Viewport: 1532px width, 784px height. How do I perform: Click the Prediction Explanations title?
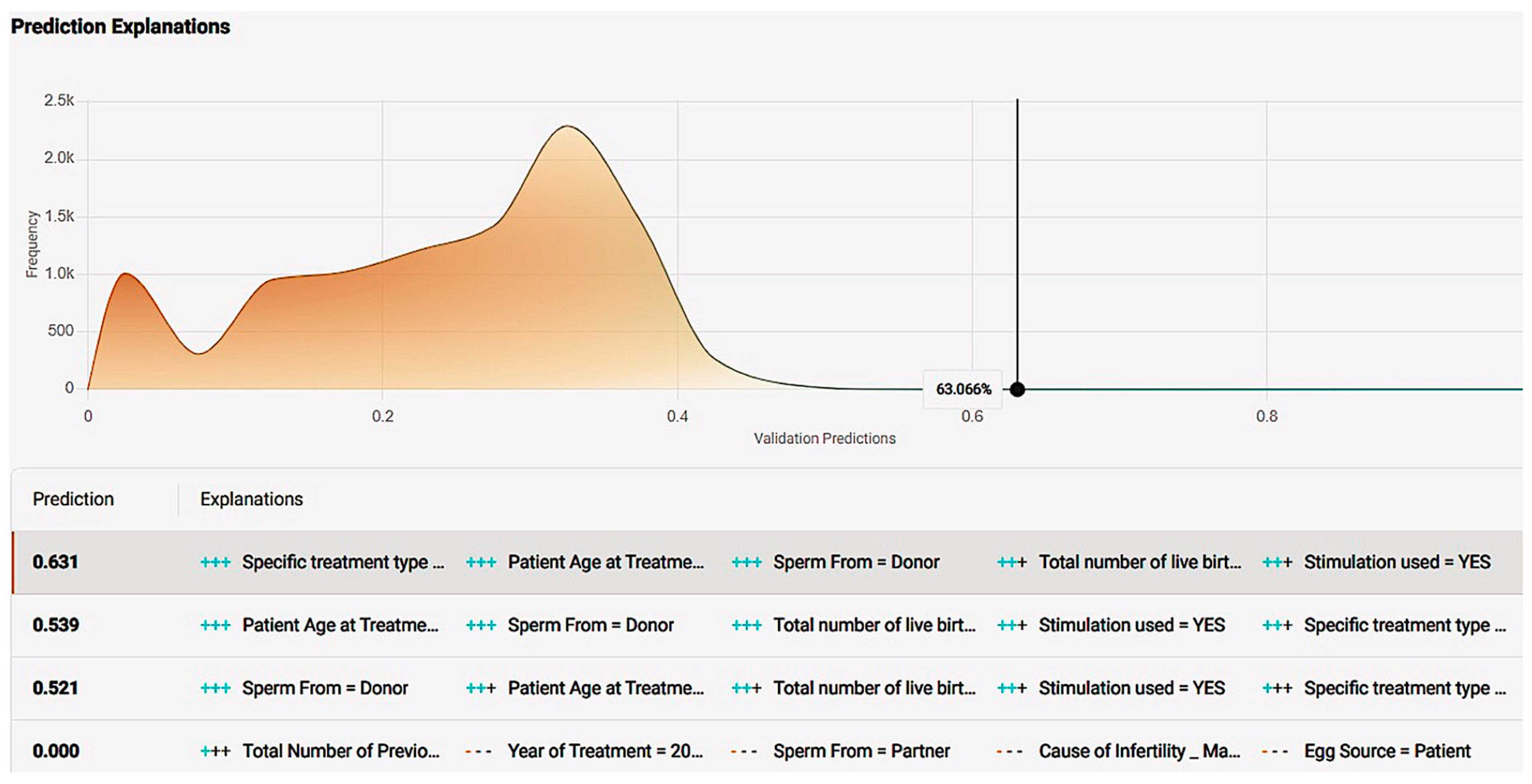click(120, 26)
